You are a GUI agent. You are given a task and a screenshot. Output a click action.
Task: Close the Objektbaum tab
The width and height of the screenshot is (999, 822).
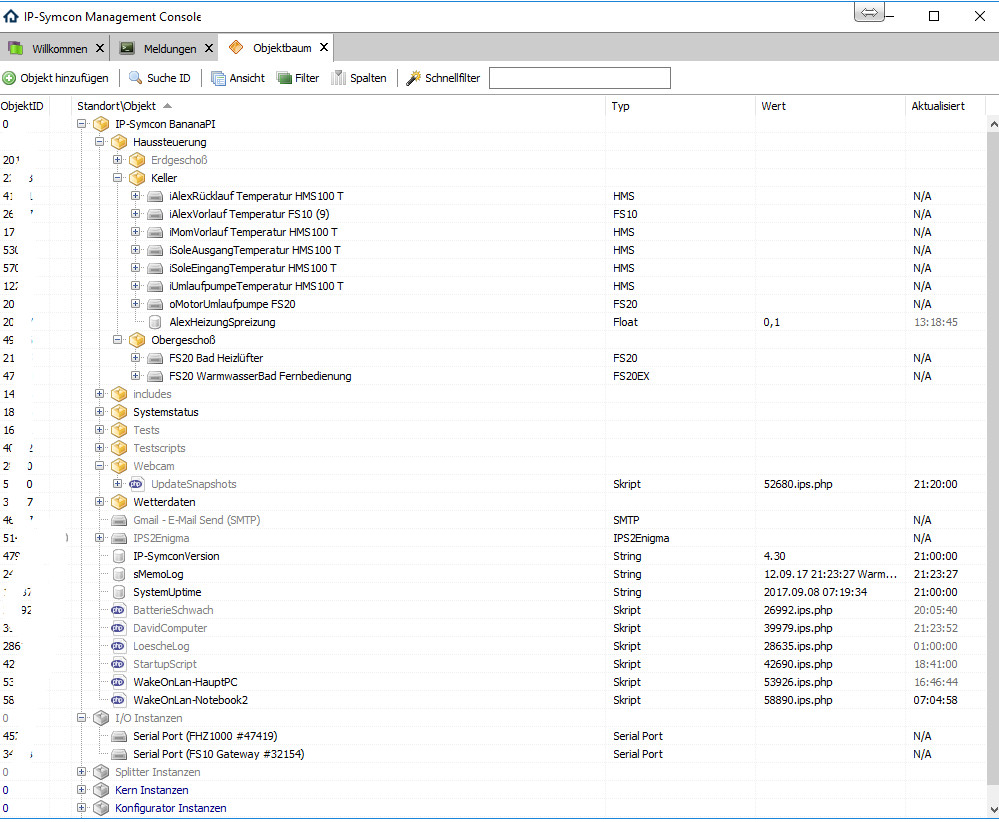pyautogui.click(x=324, y=48)
